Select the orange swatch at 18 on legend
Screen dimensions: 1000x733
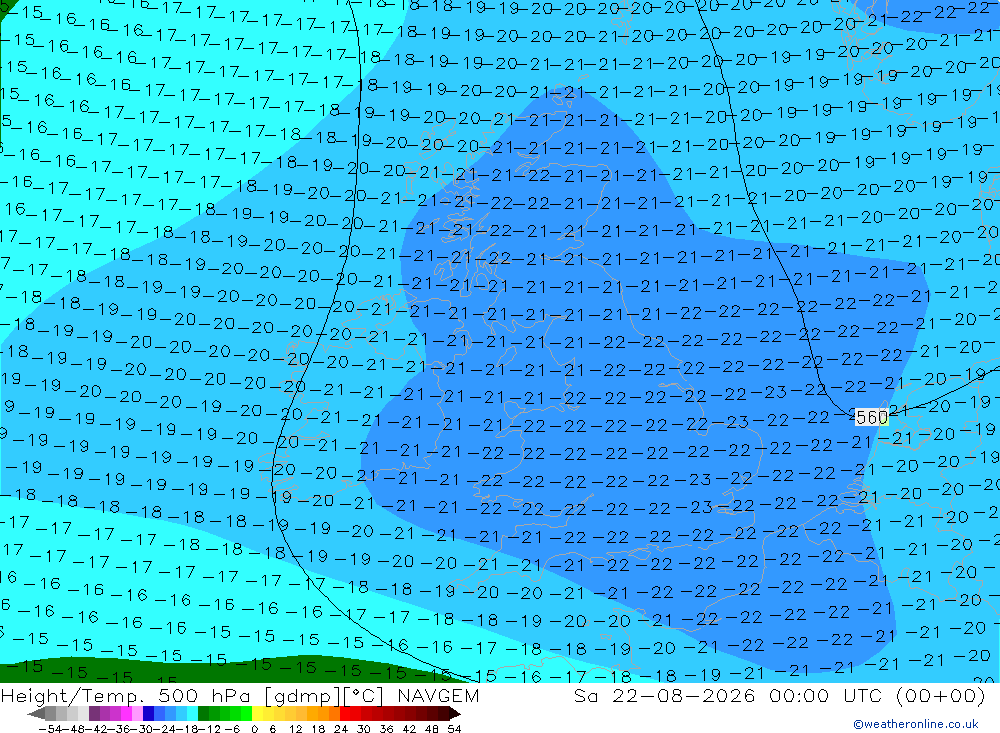(x=323, y=714)
